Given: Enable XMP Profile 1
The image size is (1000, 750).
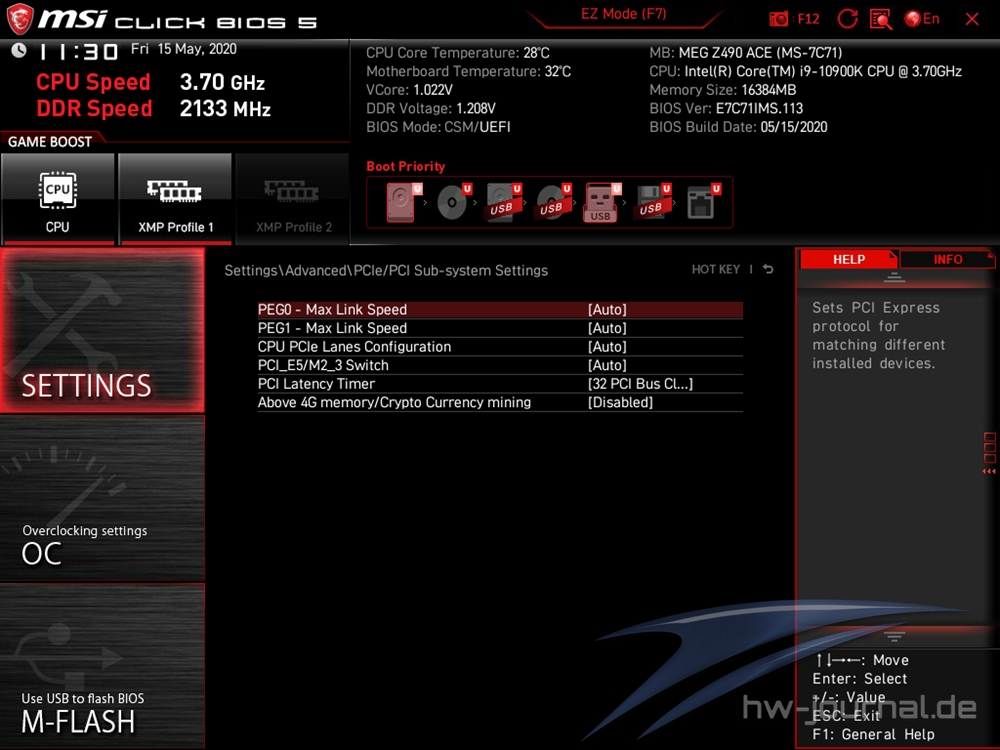Looking at the screenshot, I should click(175, 199).
